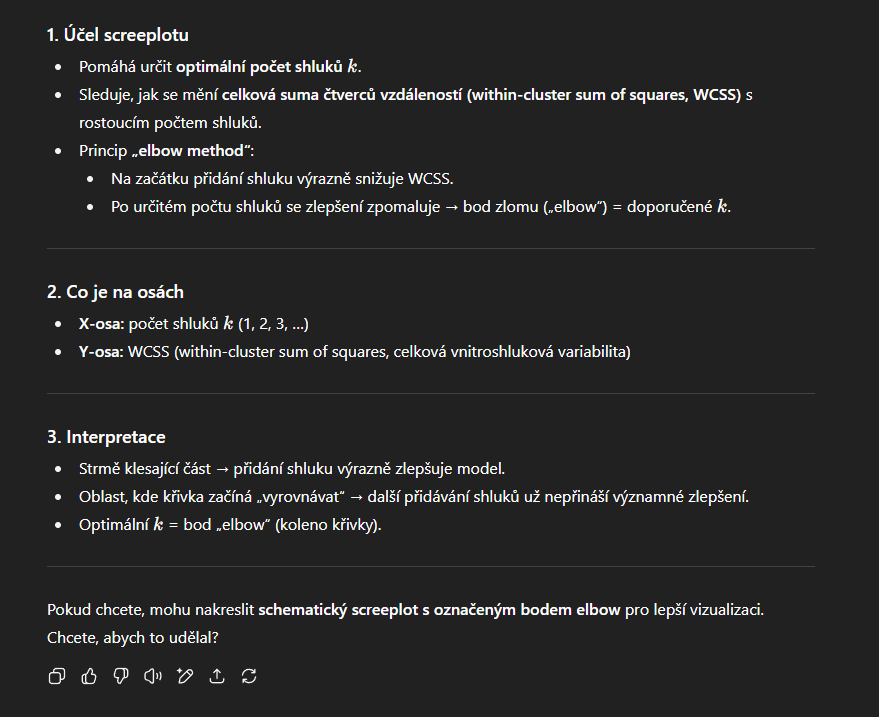The width and height of the screenshot is (879, 717).
Task: Click the bold 'Y-osa:' label
Action: (101, 351)
